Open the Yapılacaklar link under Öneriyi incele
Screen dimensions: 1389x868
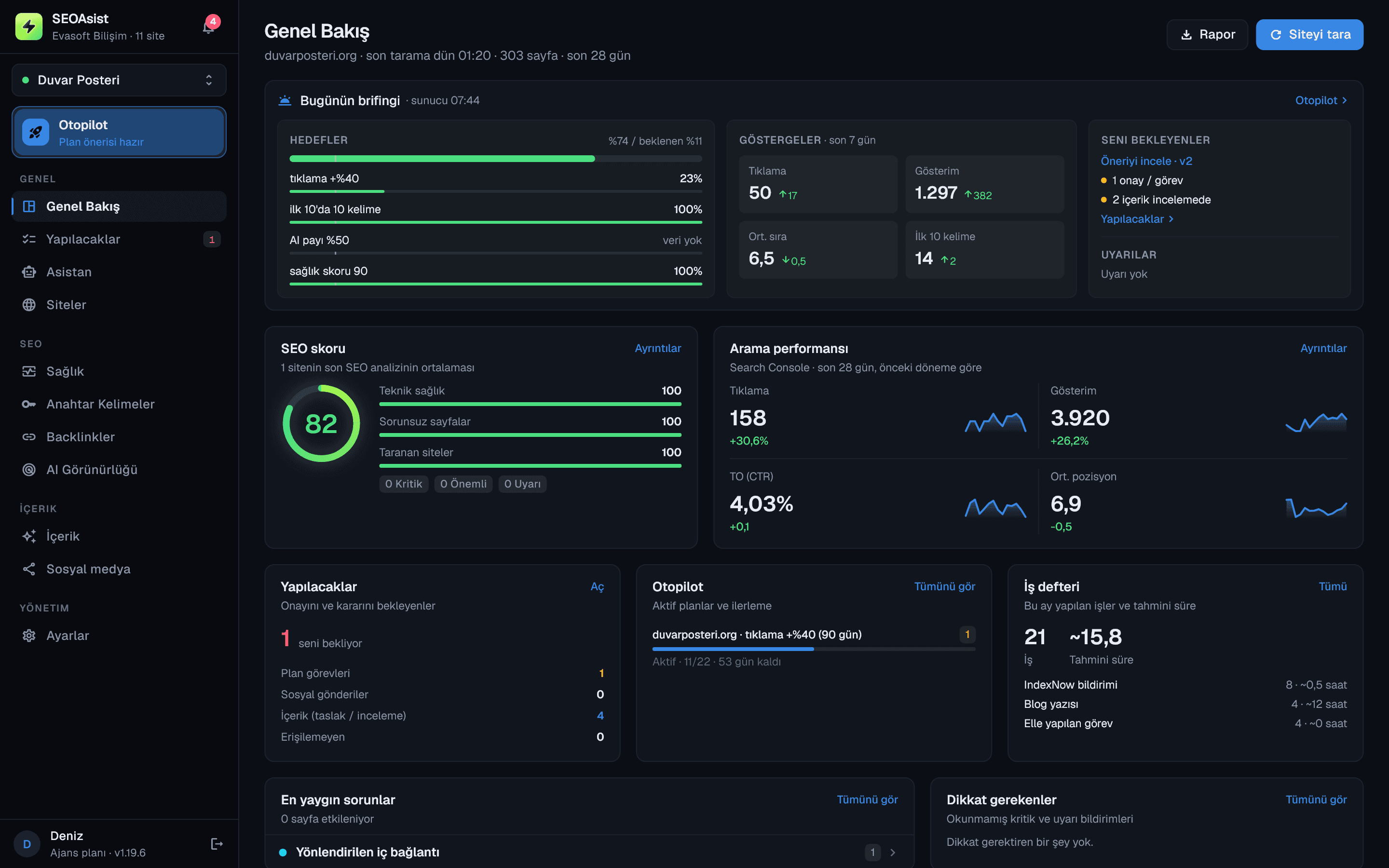coord(1137,219)
